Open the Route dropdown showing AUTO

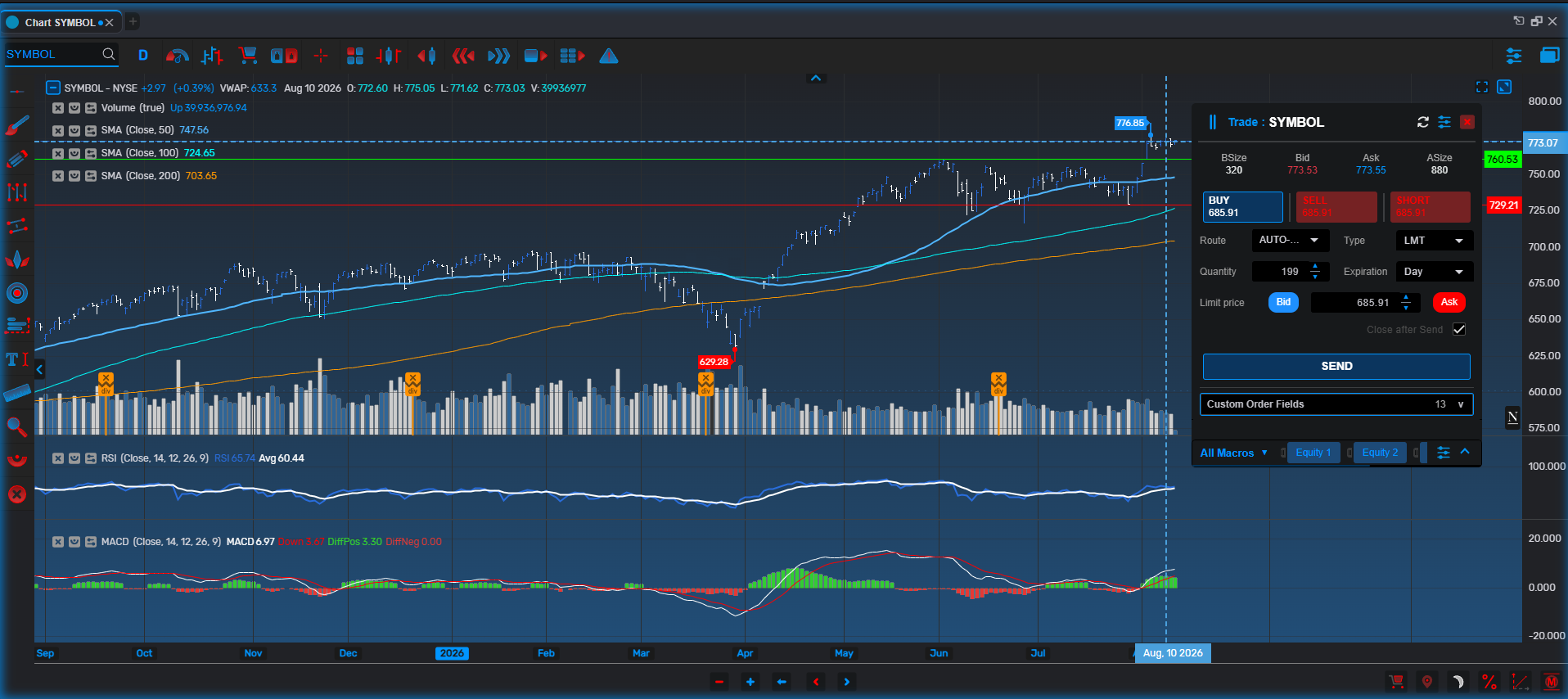(x=1290, y=241)
